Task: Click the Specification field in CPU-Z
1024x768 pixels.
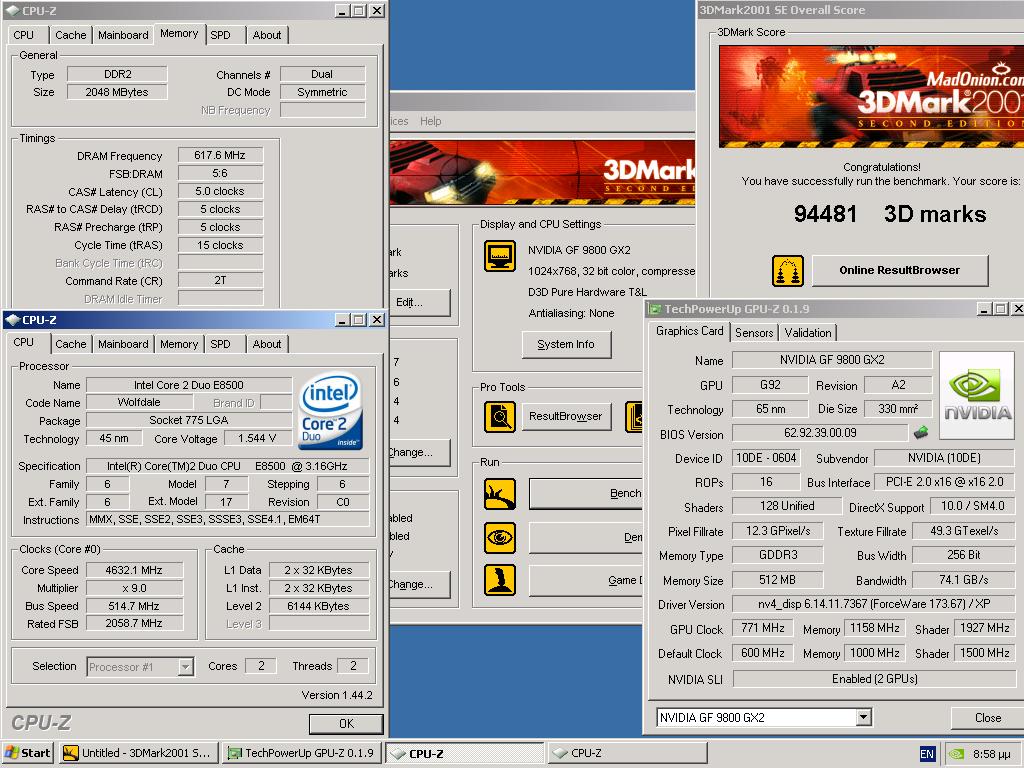Action: [x=228, y=466]
